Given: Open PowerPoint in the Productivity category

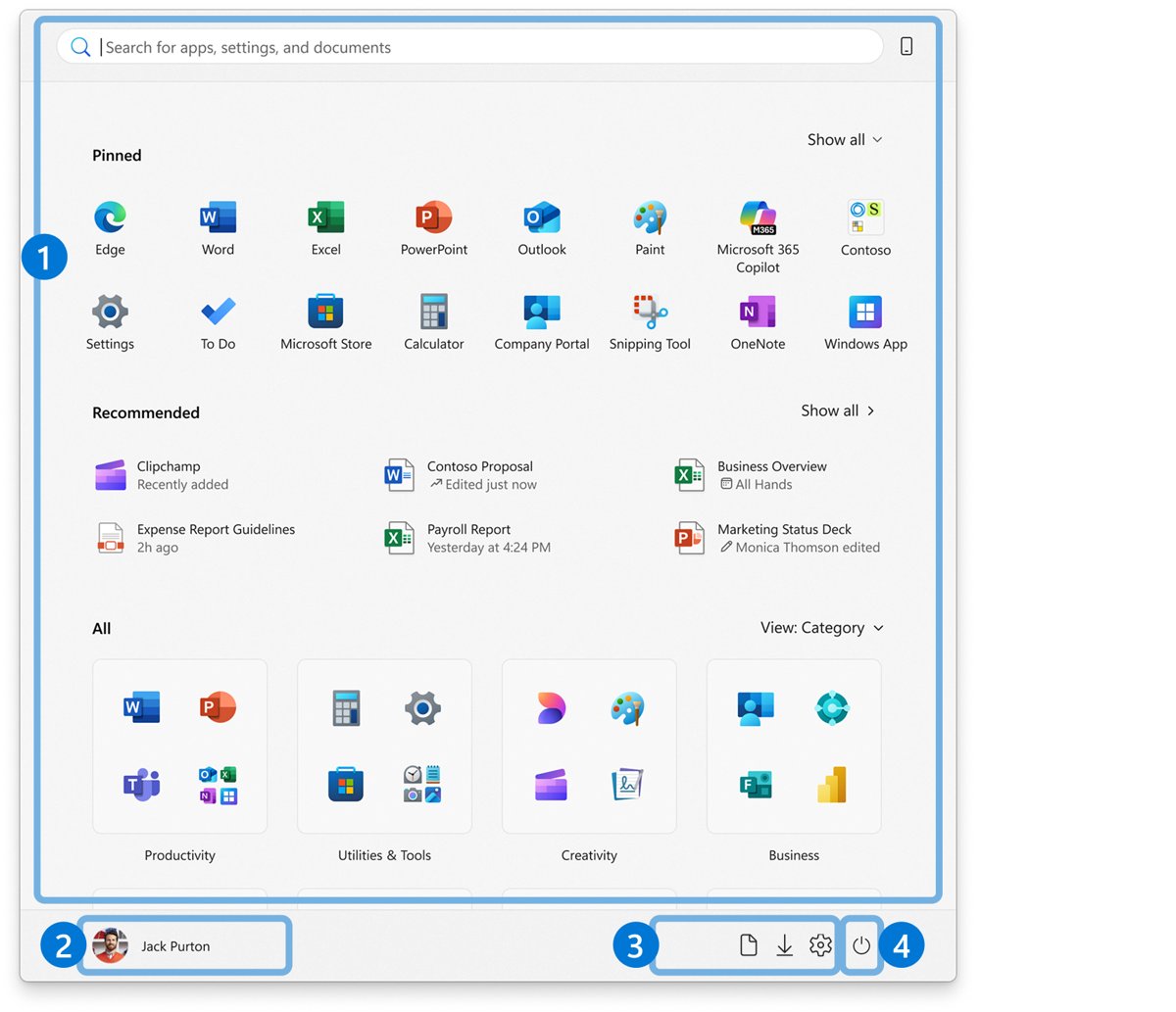Looking at the screenshot, I should click(x=218, y=707).
